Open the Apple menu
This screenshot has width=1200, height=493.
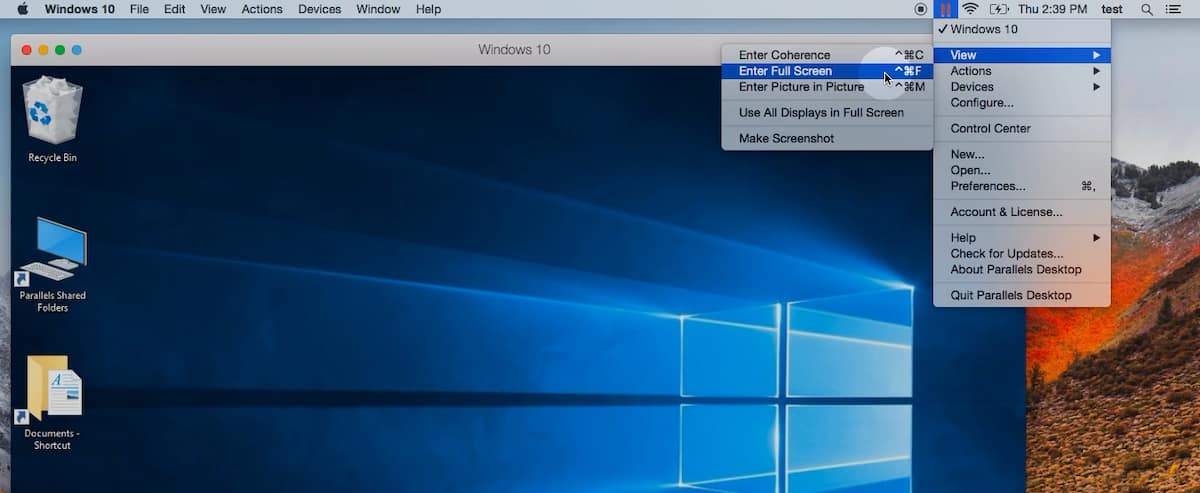[x=22, y=9]
